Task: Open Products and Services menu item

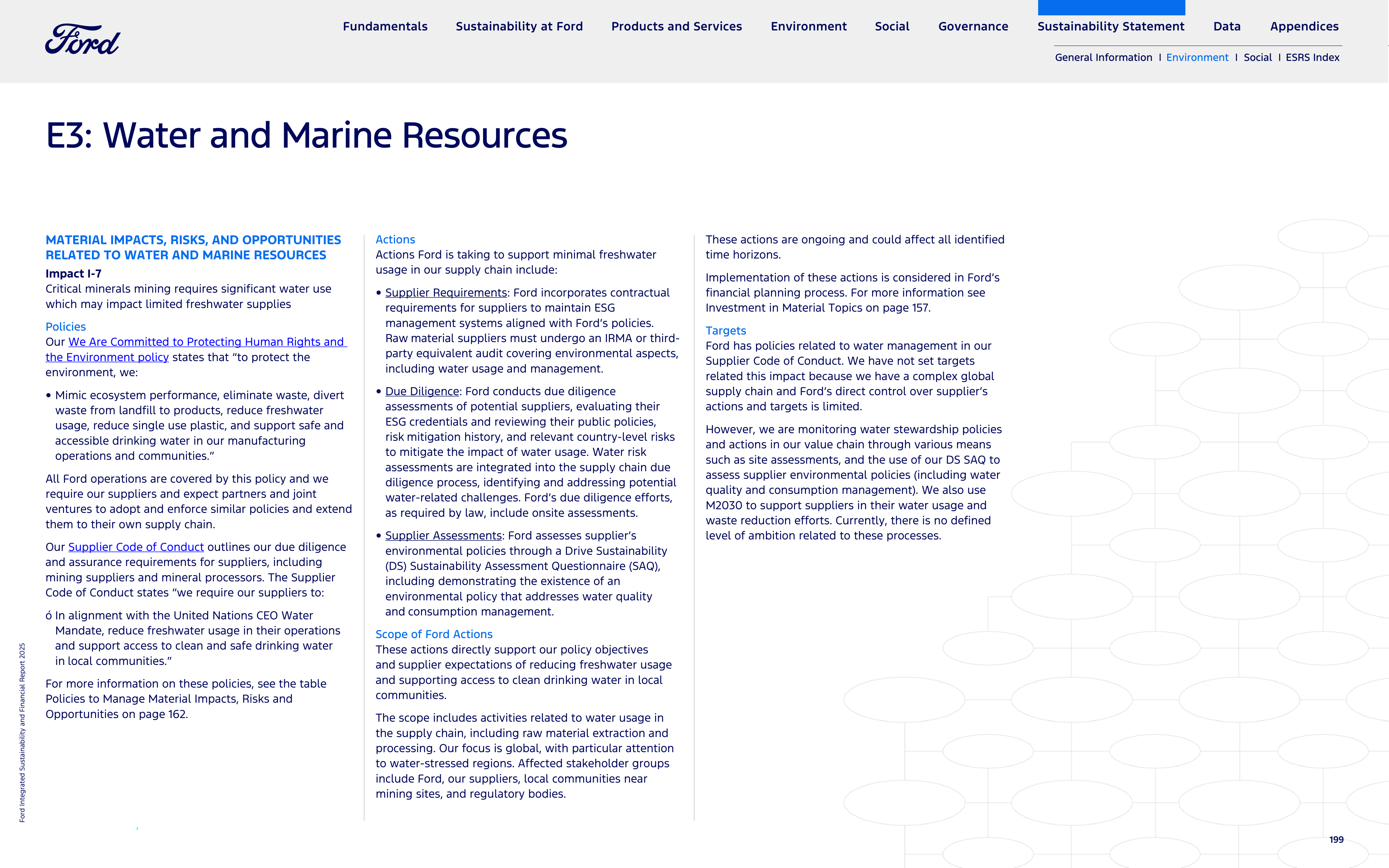Action: pos(677,26)
